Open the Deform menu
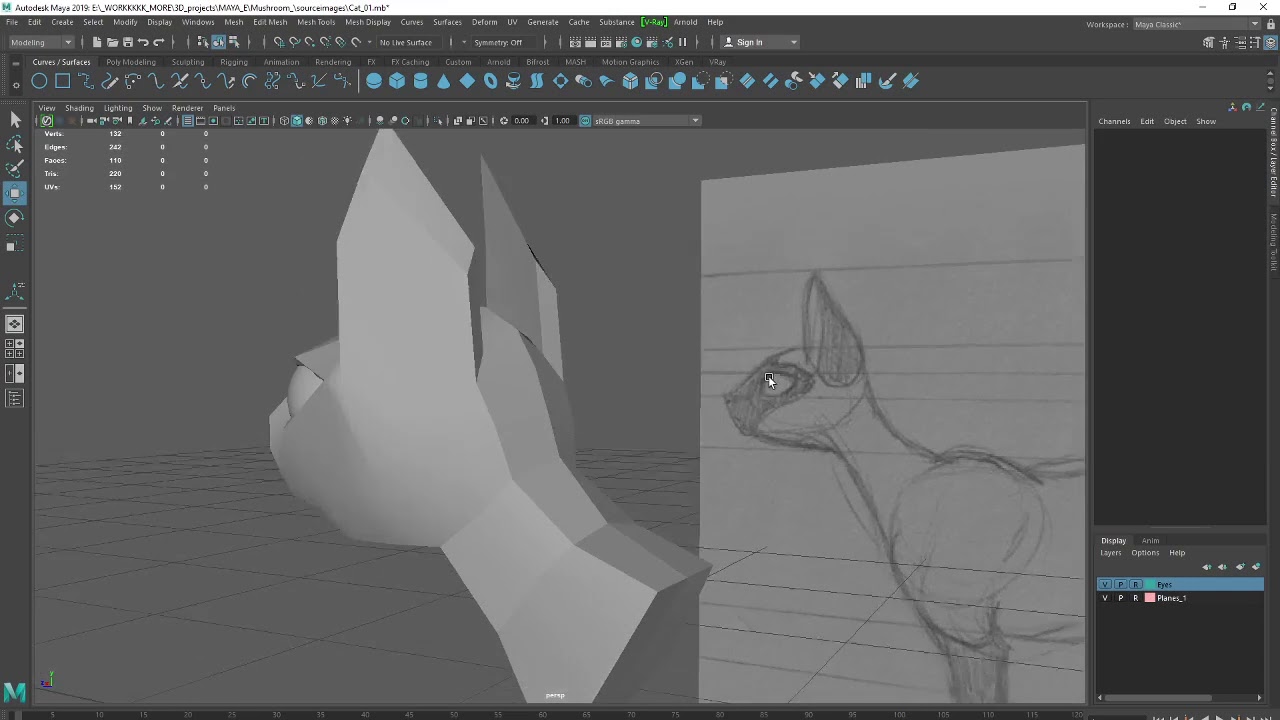 484,22
